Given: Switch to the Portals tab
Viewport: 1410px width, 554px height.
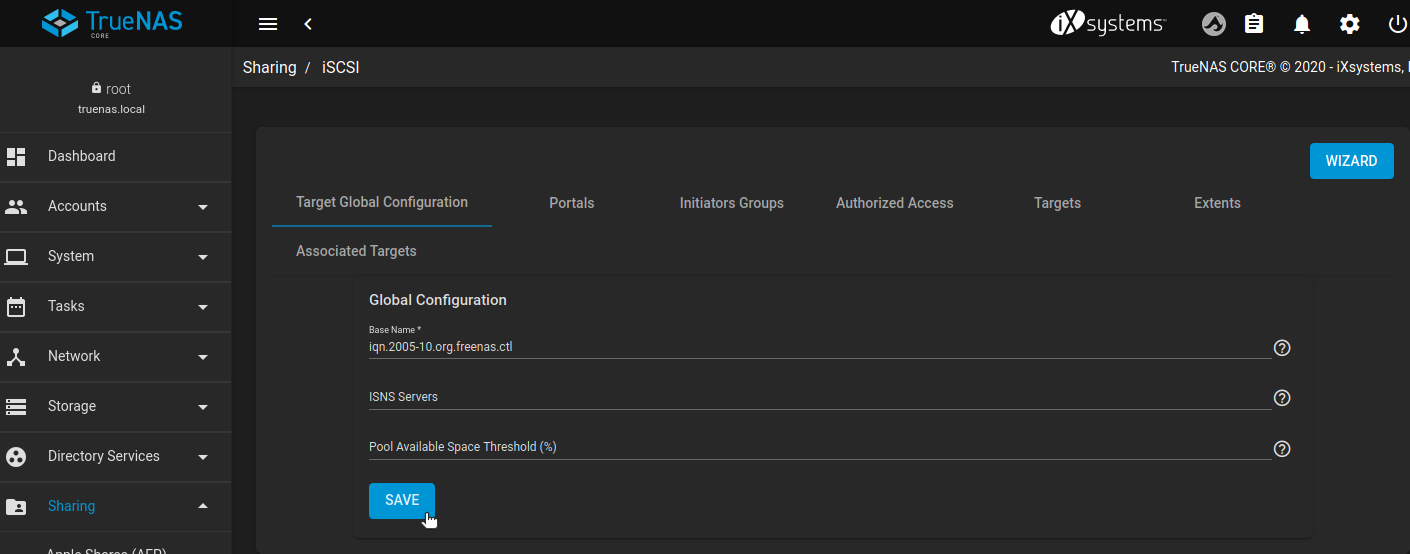Looking at the screenshot, I should [571, 203].
